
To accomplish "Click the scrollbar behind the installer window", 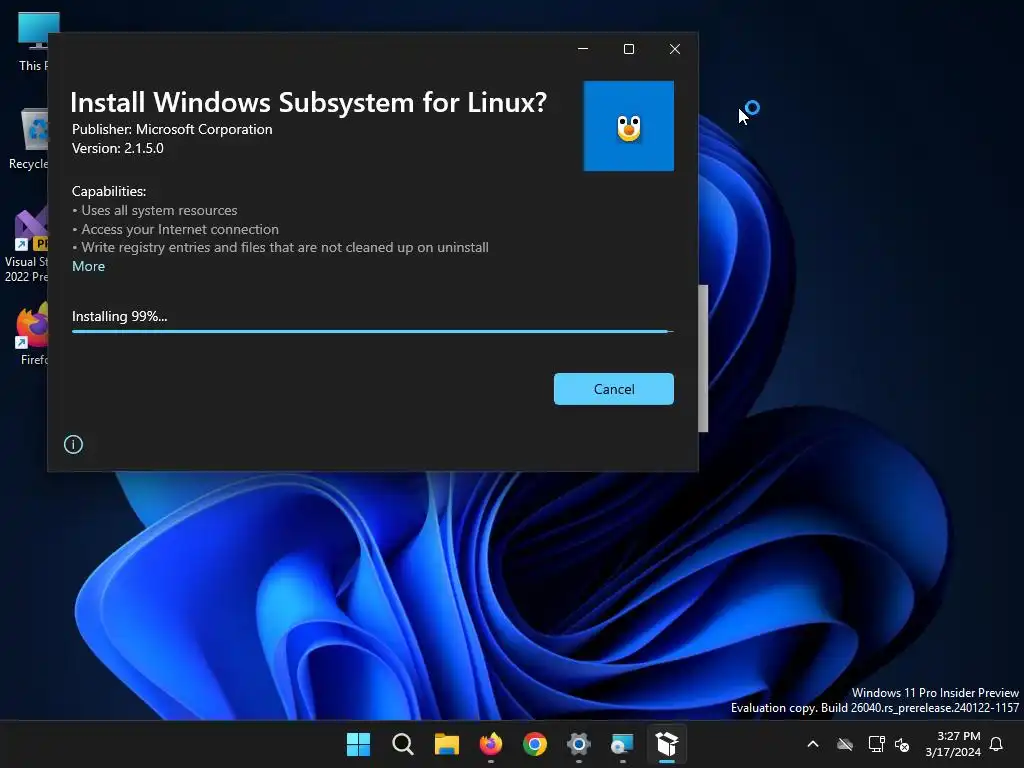I will (x=703, y=358).
